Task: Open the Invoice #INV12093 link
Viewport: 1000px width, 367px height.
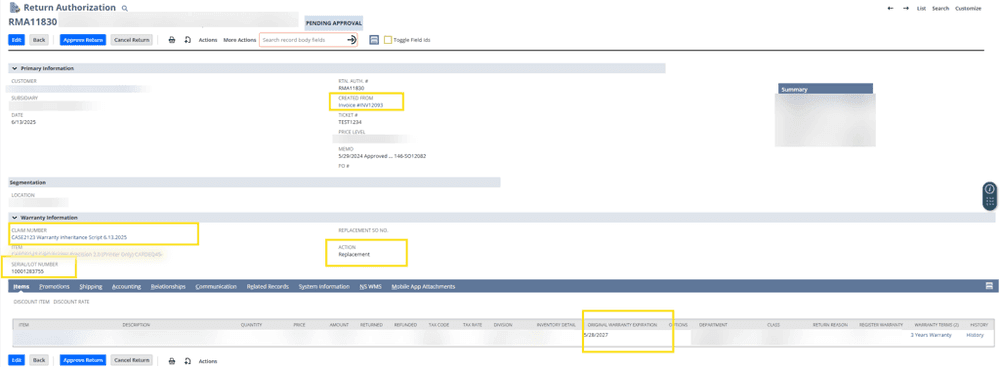Action: (360, 105)
